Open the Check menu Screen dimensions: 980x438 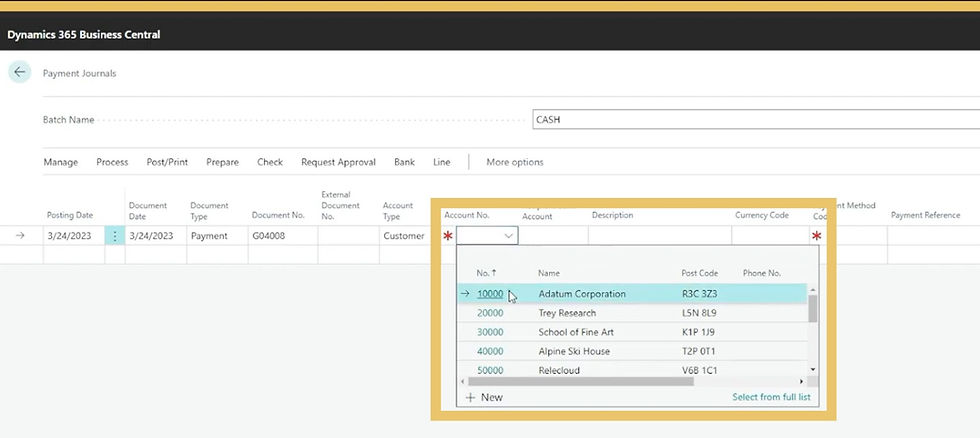[x=270, y=162]
